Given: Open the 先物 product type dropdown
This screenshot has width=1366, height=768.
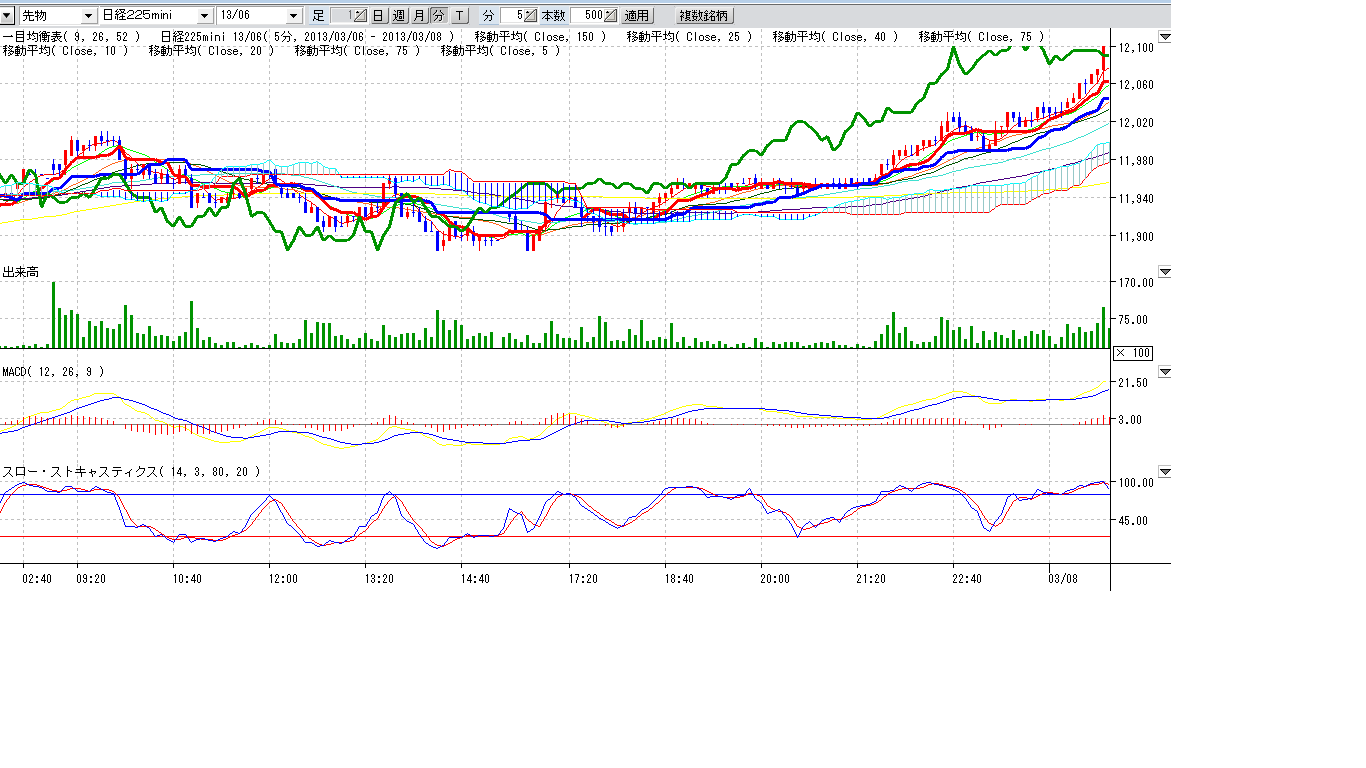Looking at the screenshot, I should (x=88, y=16).
